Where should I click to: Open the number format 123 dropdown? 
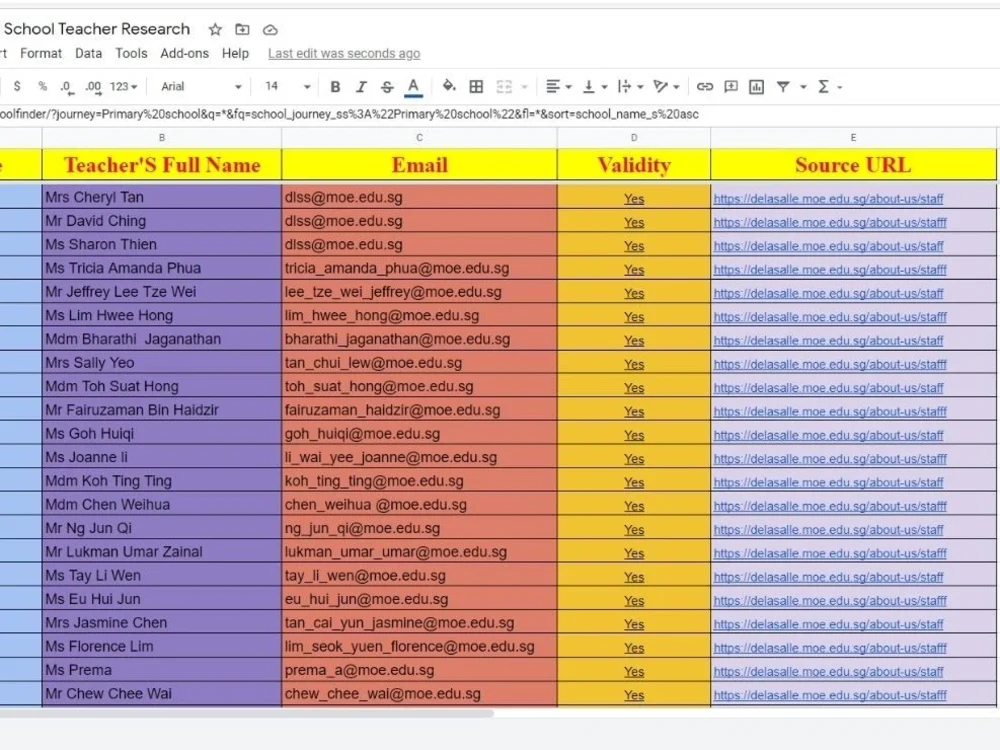[123, 86]
